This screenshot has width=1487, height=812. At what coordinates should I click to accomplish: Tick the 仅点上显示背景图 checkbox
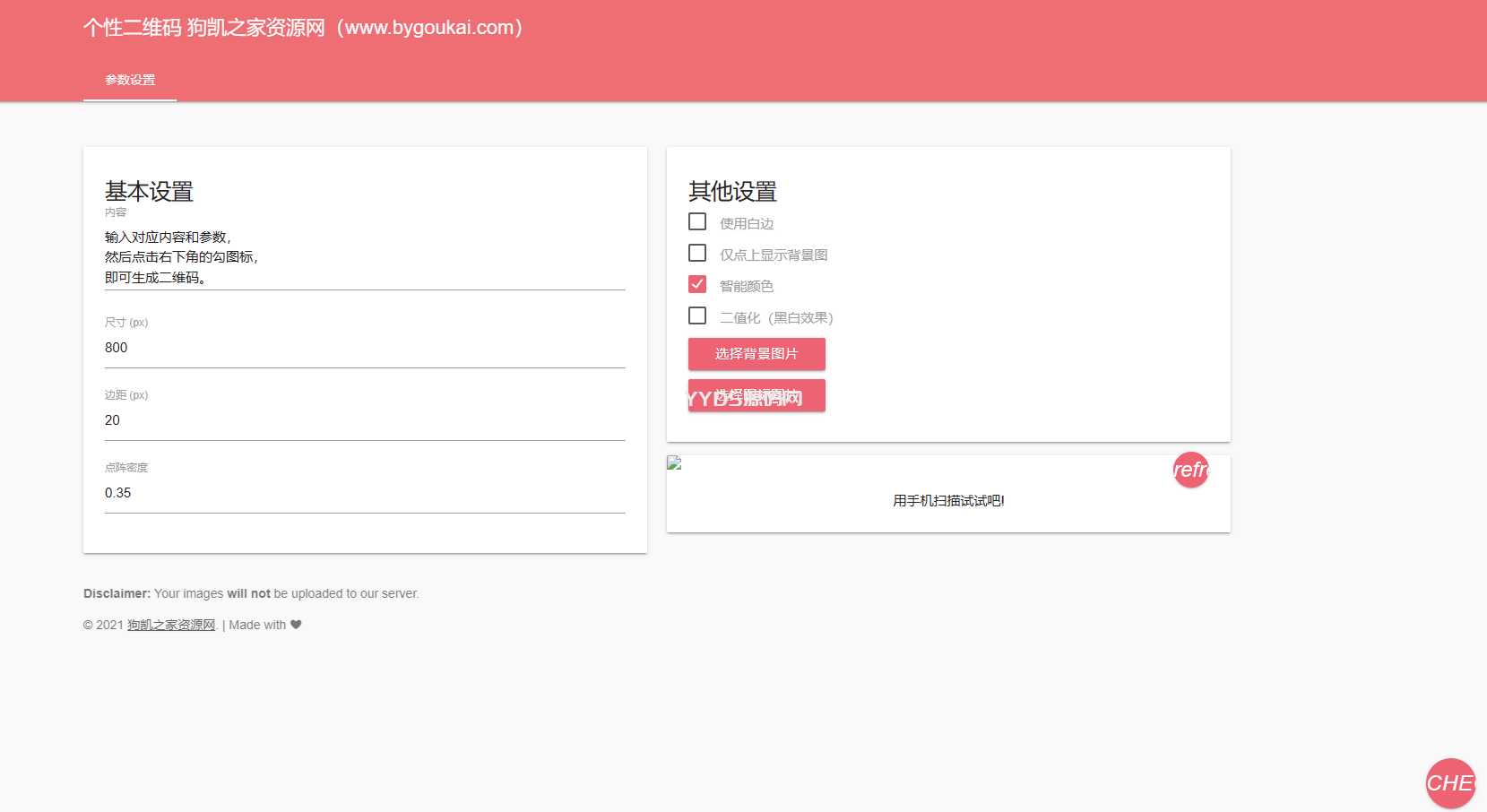[697, 254]
